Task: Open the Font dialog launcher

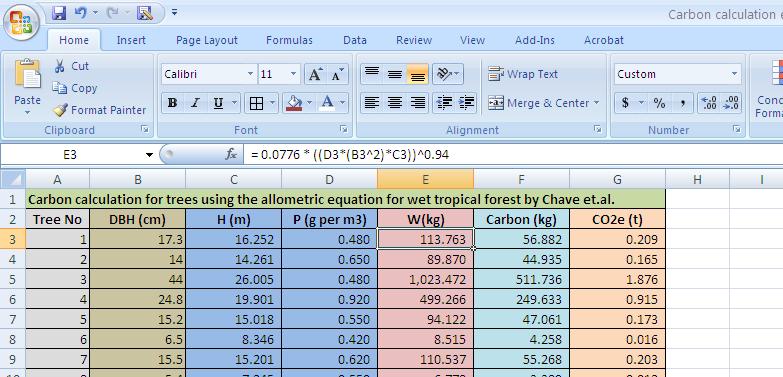Action: [344, 129]
